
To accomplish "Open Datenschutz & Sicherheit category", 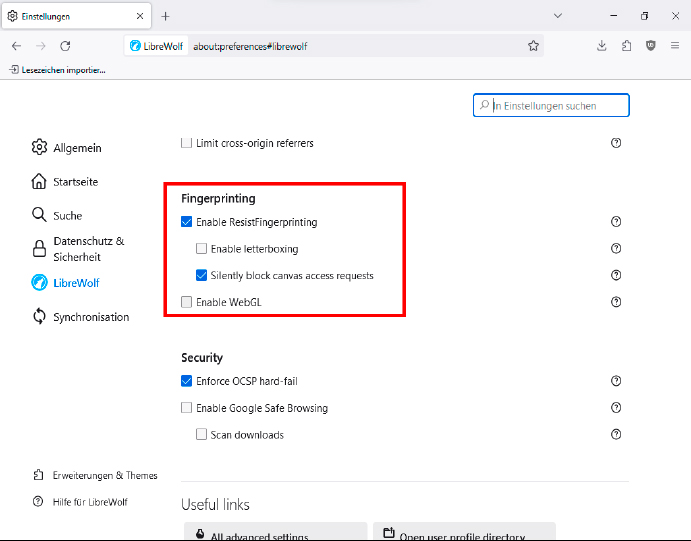I will (78, 249).
